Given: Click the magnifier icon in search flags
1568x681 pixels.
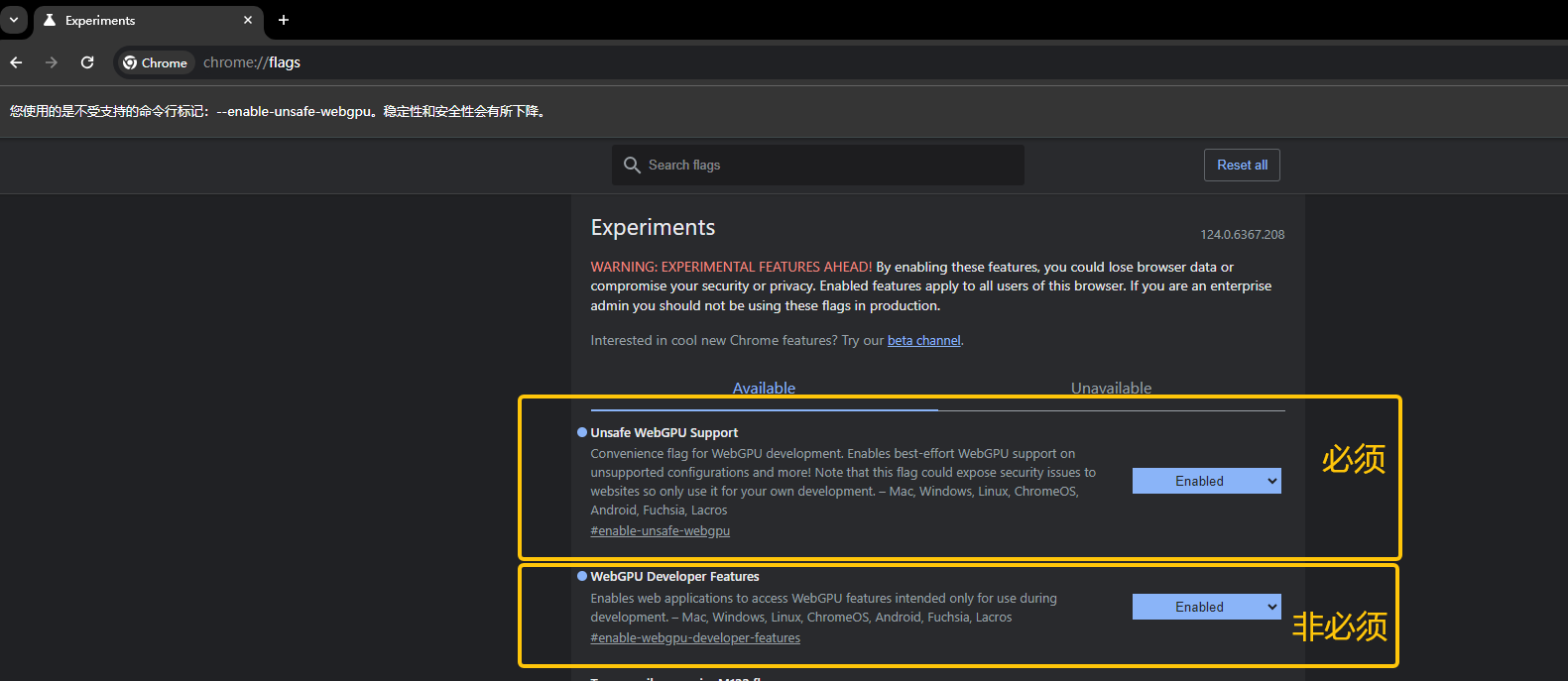Looking at the screenshot, I should (632, 165).
